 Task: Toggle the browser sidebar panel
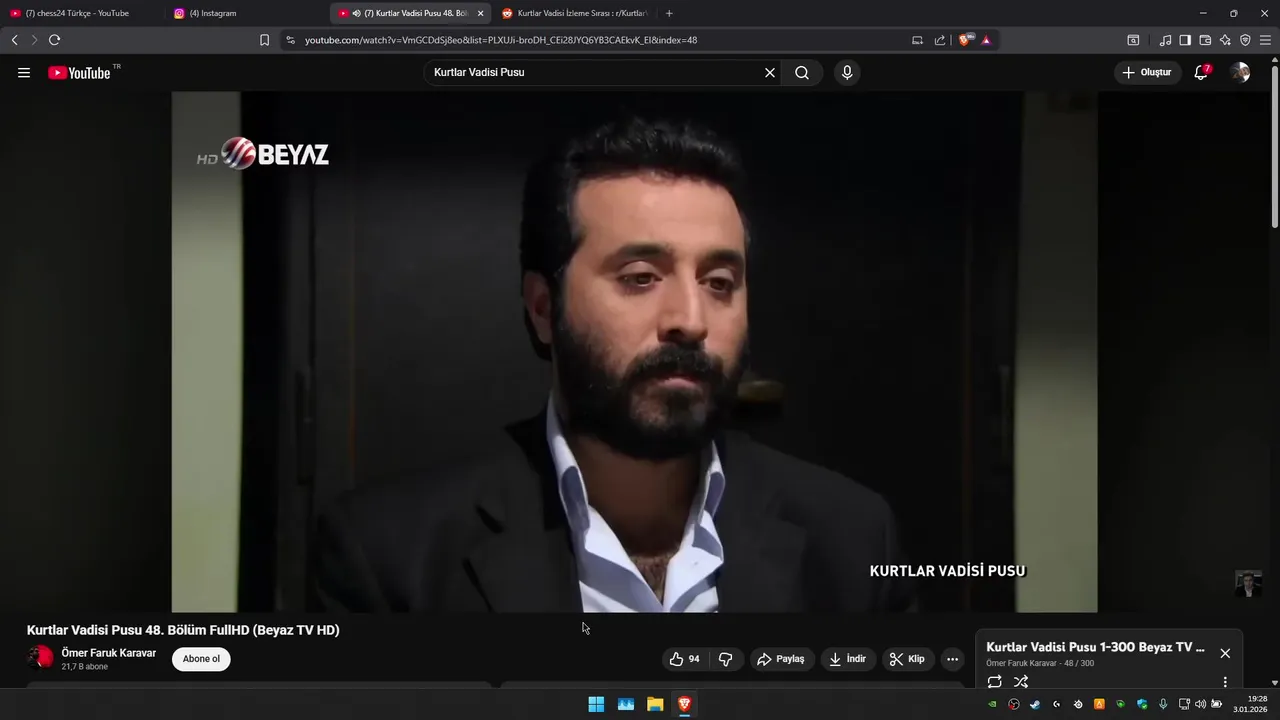(x=1185, y=40)
